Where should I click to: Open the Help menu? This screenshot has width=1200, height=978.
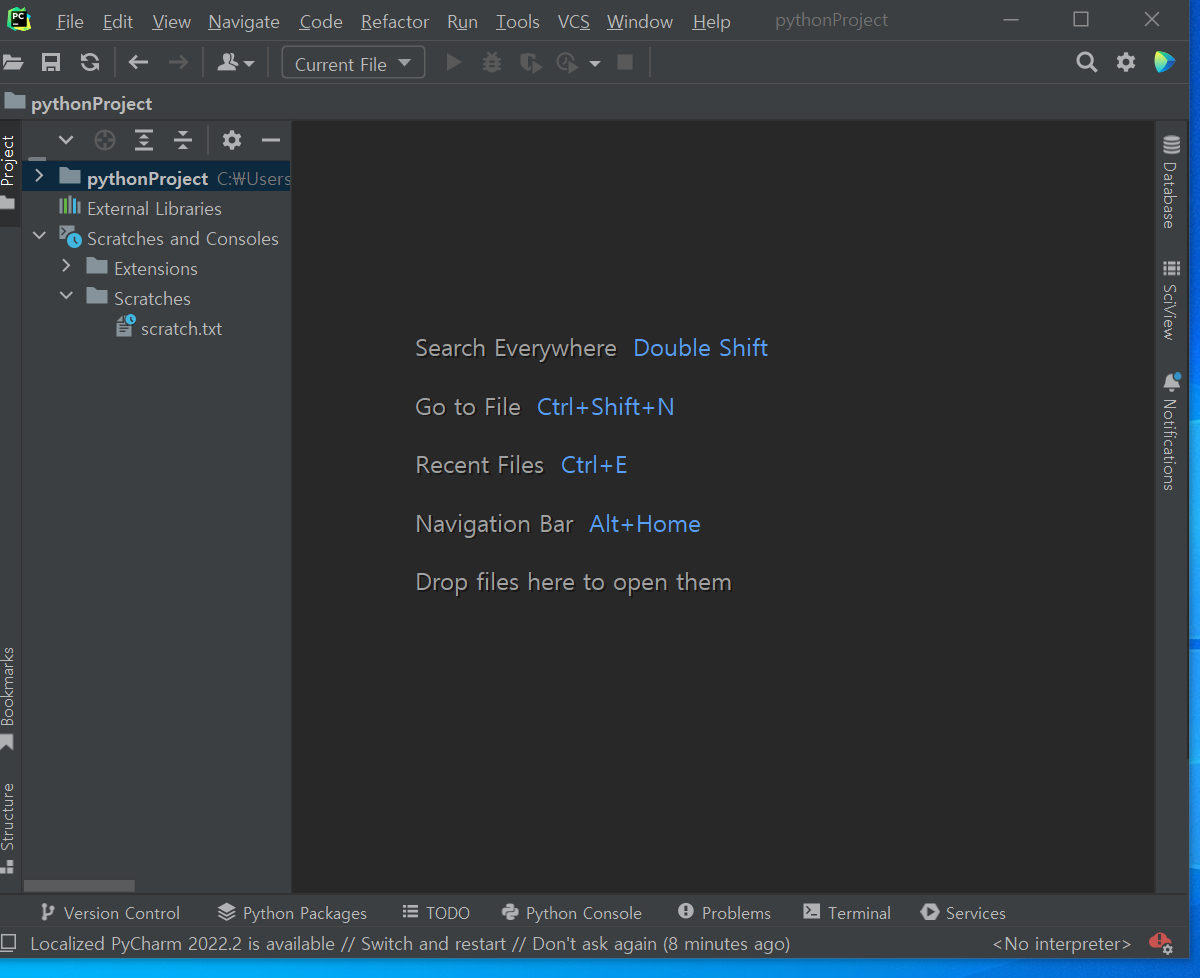pos(711,21)
